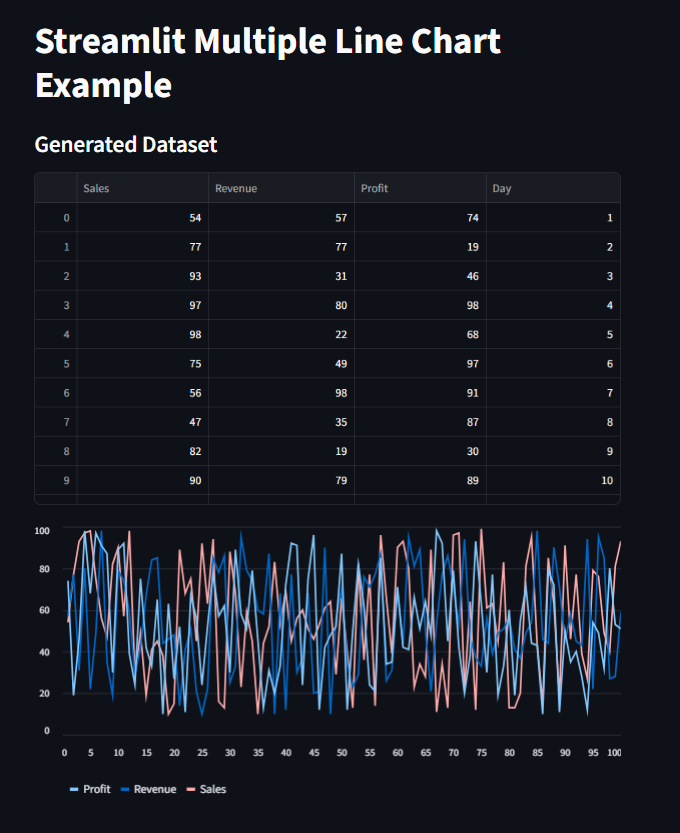Select the Sales cell with value 54
This screenshot has height=833, width=680.
click(143, 217)
